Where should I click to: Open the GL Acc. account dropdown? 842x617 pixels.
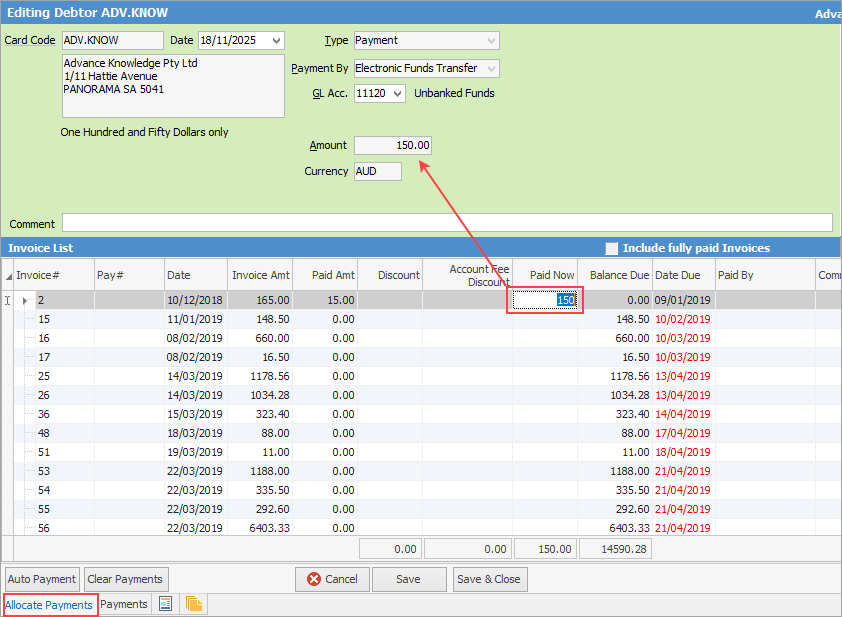click(397, 93)
